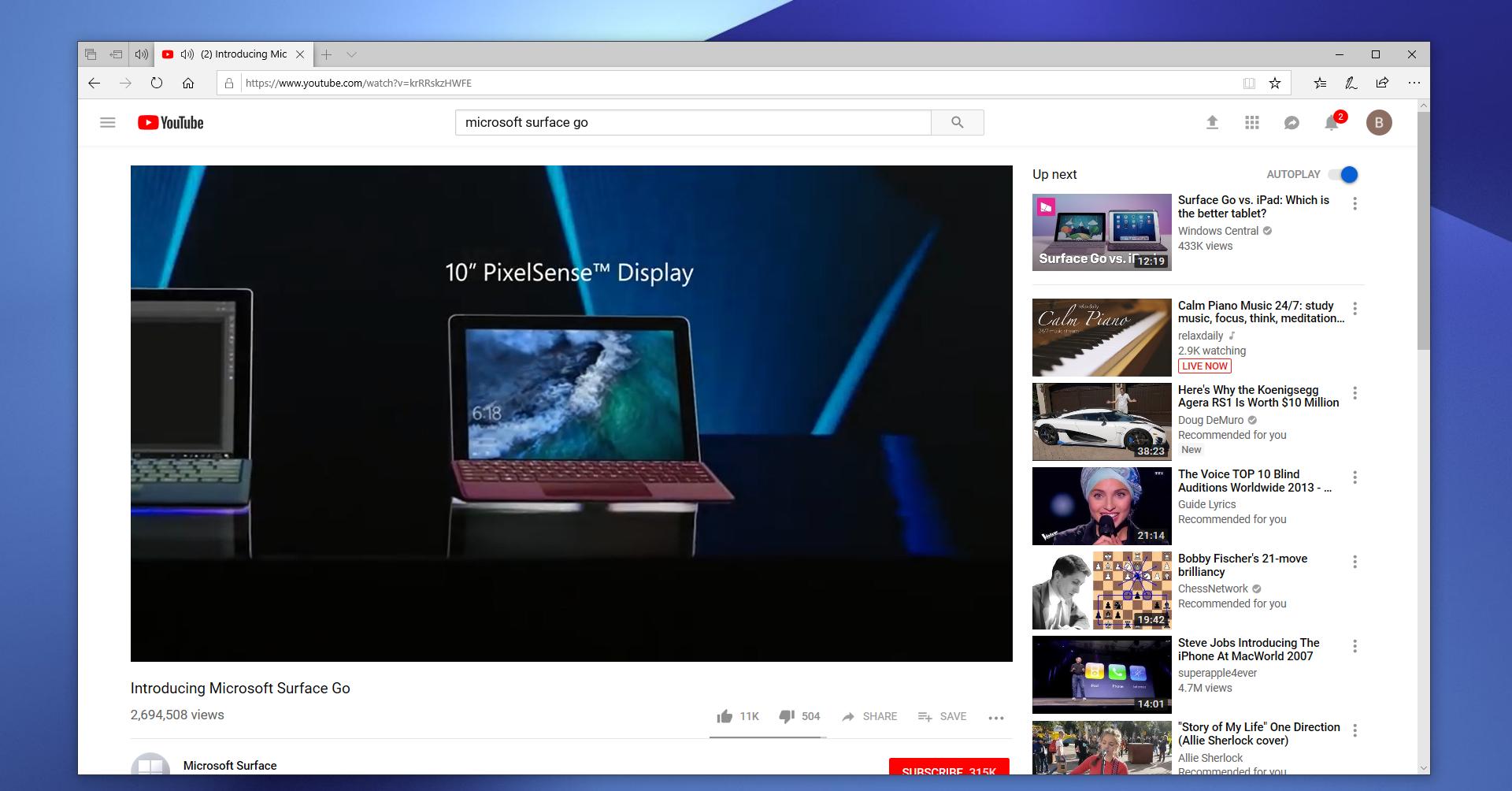Refresh the page

coord(157,83)
